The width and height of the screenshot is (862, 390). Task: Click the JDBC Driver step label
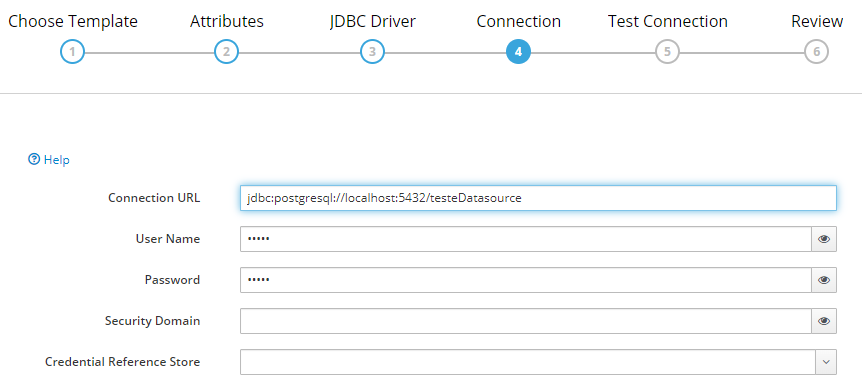pos(372,21)
